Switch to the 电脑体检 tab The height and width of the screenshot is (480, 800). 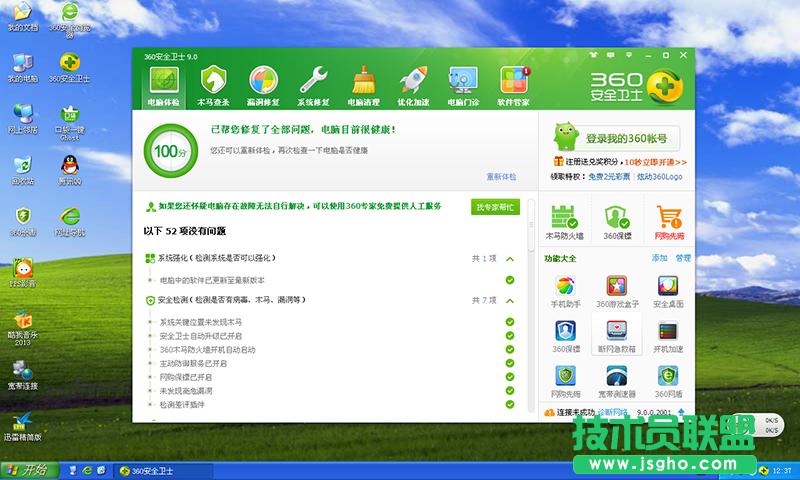[x=163, y=86]
